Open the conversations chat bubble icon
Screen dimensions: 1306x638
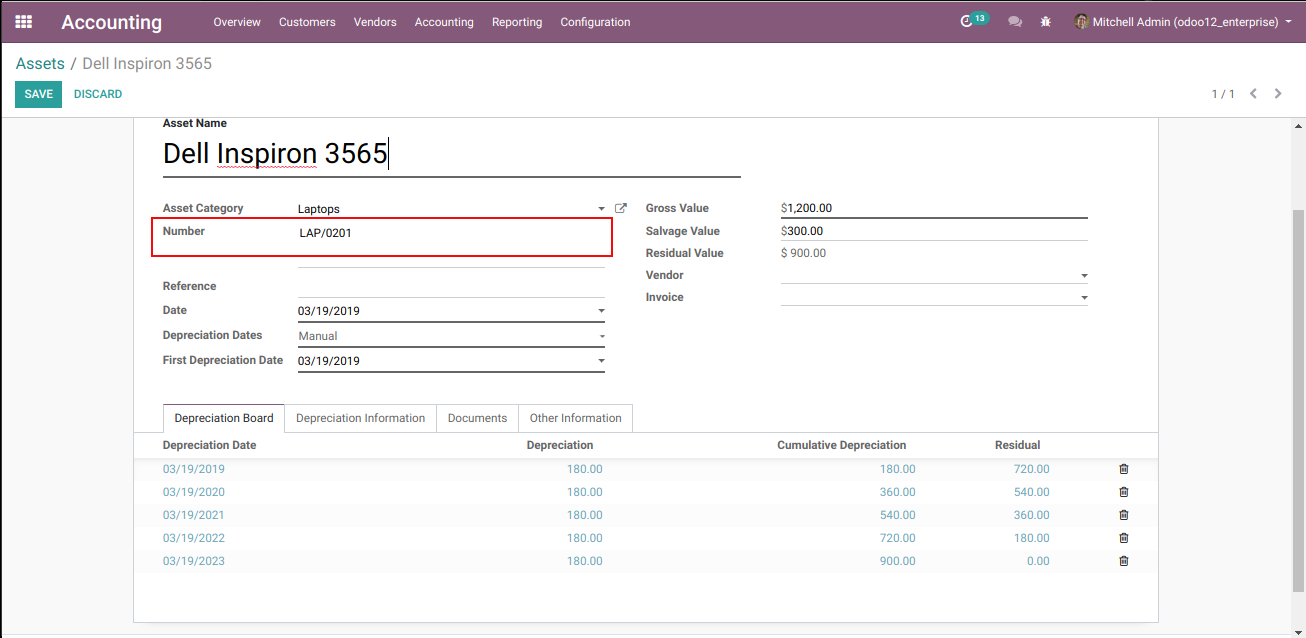tap(1015, 21)
